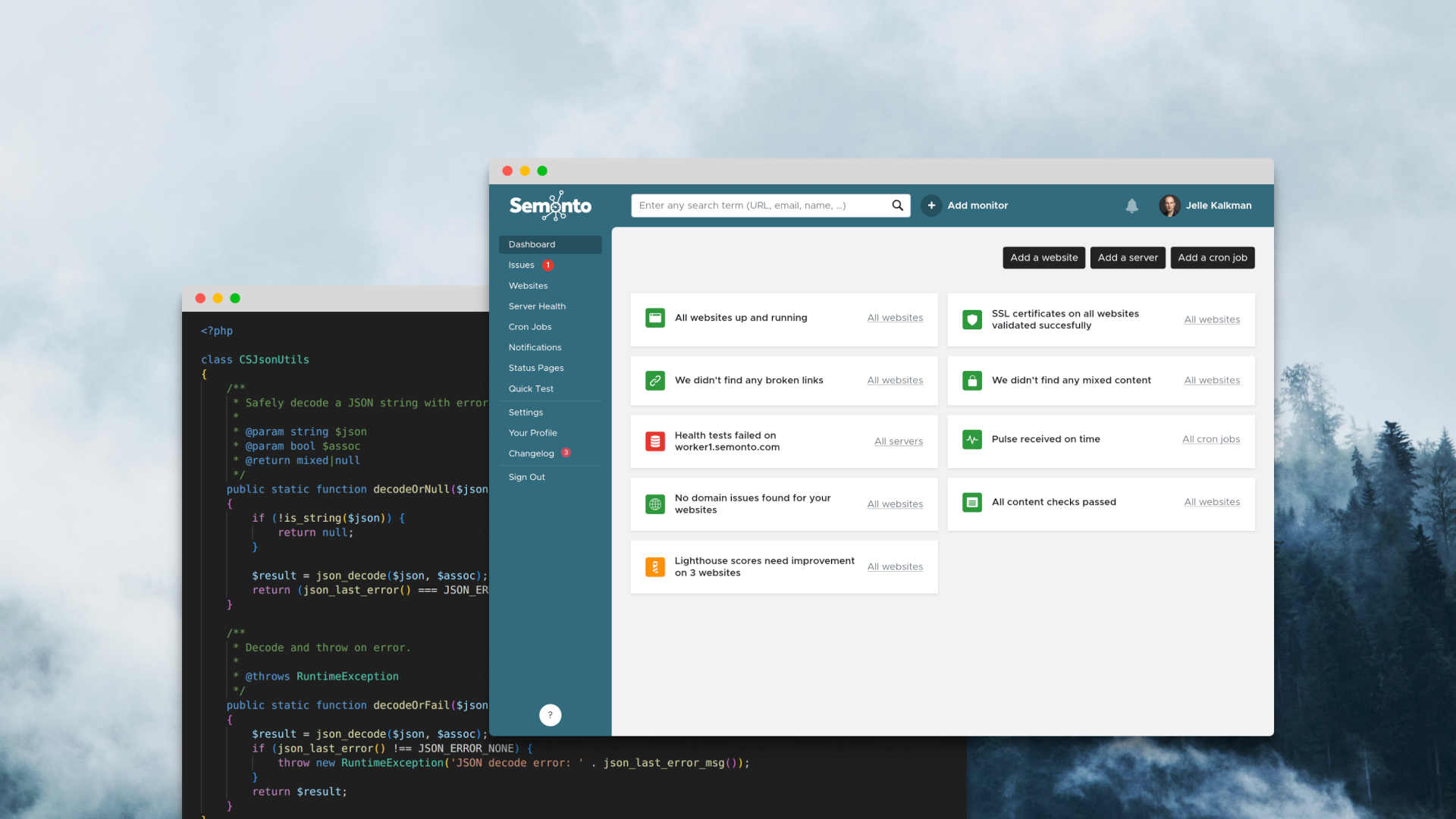Click the orange Lighthouse scores icon

(655, 566)
